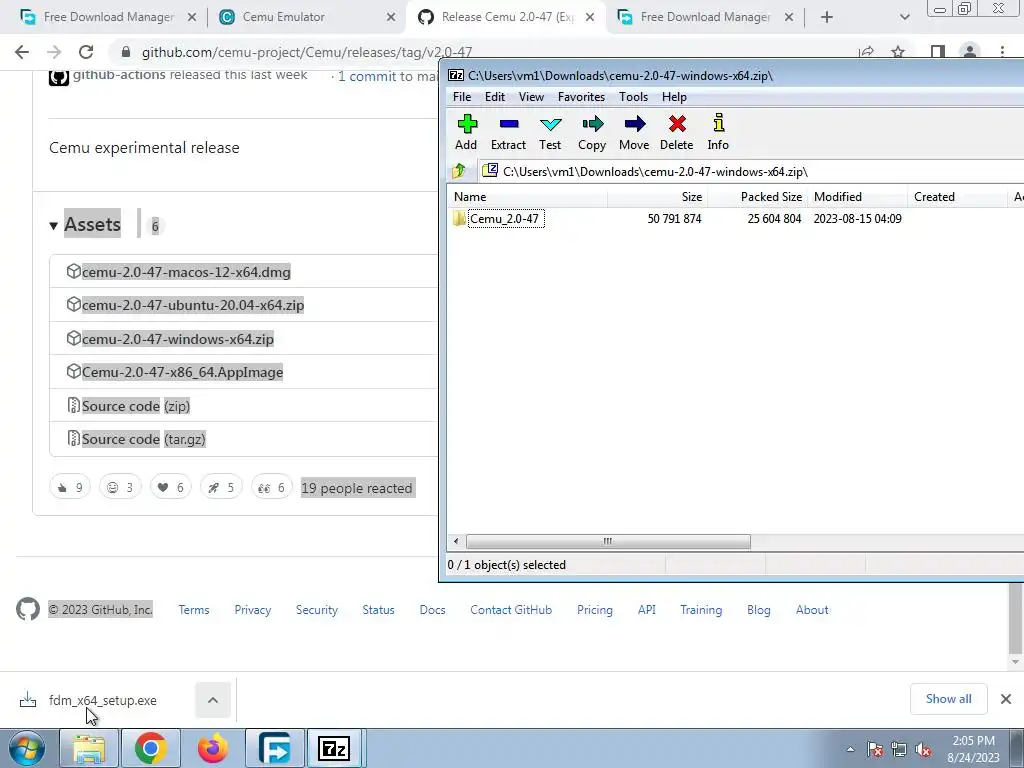Open a new browser tab
Viewport: 1024px width, 768px height.
[x=827, y=17]
